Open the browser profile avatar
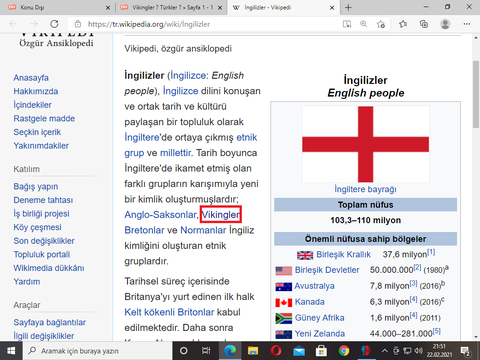The height and width of the screenshot is (360, 480). click(445, 24)
